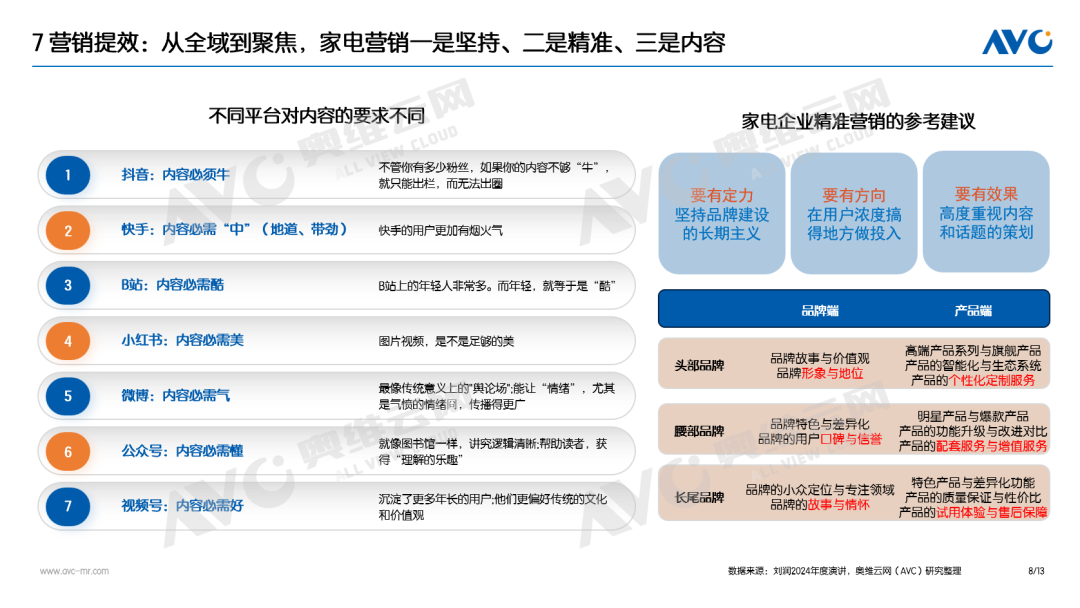Image resolution: width=1080 pixels, height=608 pixels.
Task: Select the 腰部品牌 row label
Action: click(x=699, y=431)
